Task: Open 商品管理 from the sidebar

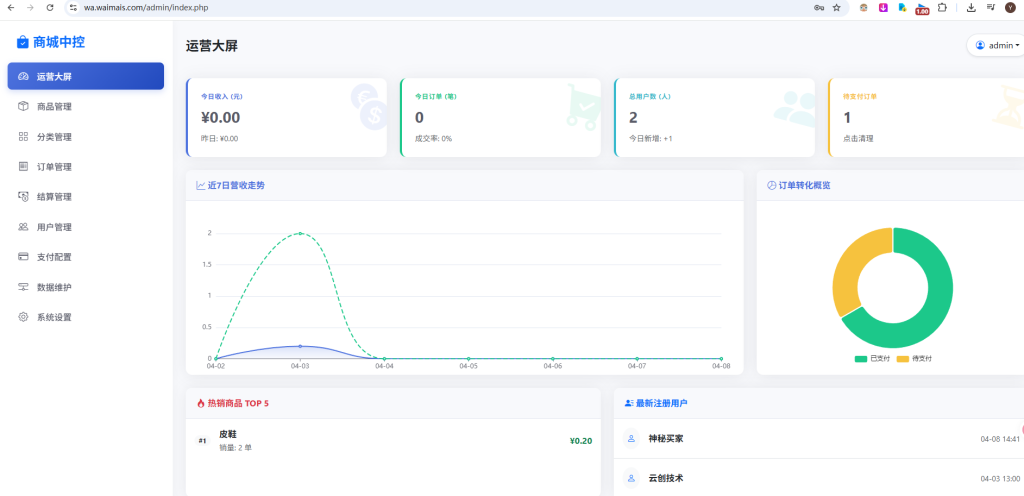Action: click(x=53, y=106)
